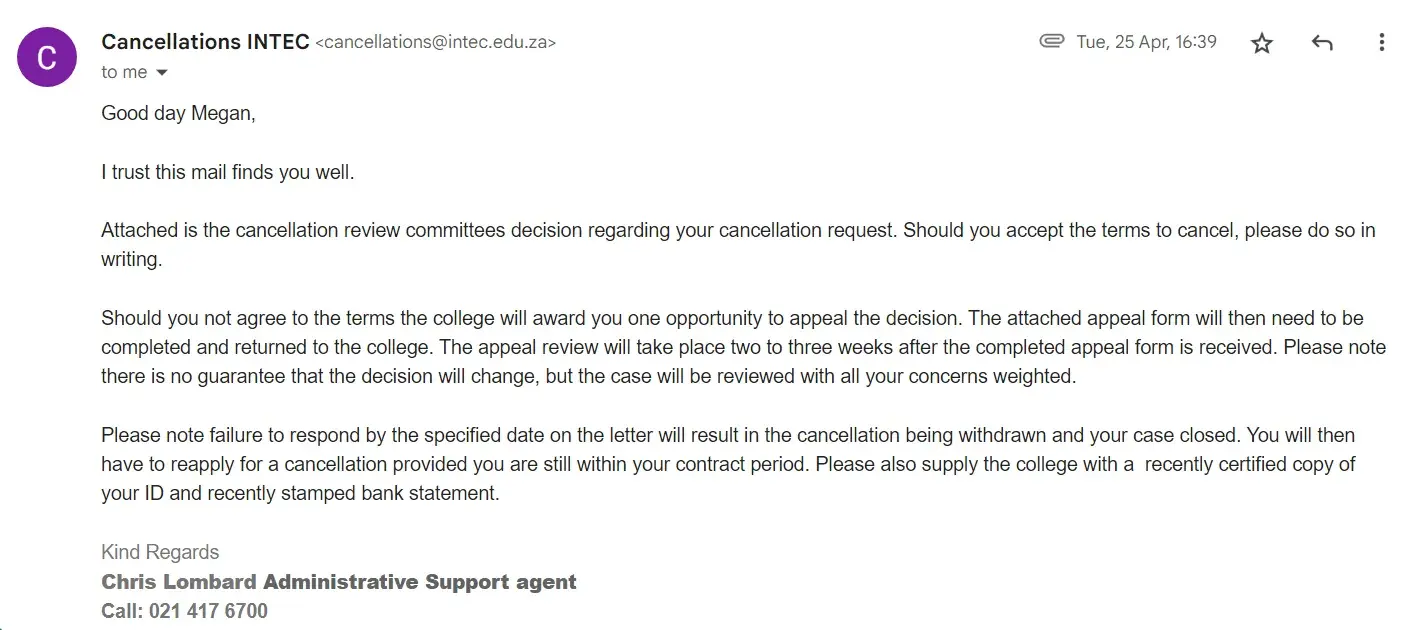The image size is (1413, 630).
Task: Click the purple C sender avatar
Action: (47, 57)
